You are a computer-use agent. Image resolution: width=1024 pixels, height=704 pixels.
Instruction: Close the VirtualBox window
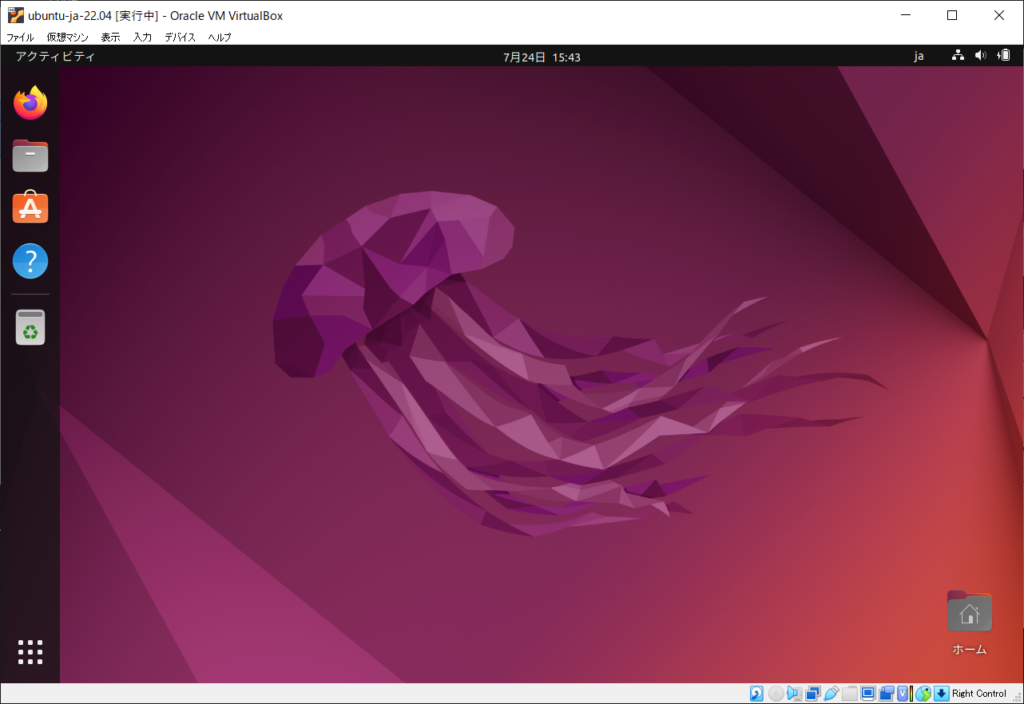click(999, 15)
